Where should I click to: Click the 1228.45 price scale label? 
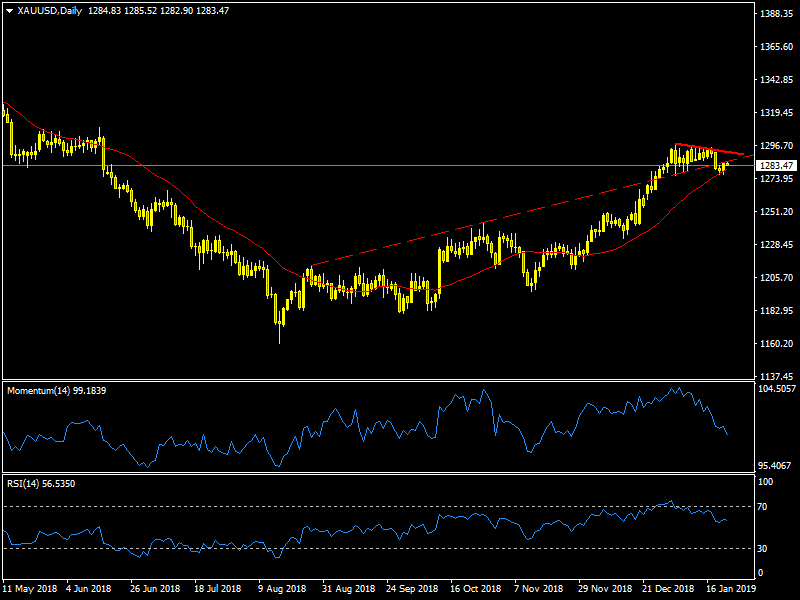[x=775, y=245]
